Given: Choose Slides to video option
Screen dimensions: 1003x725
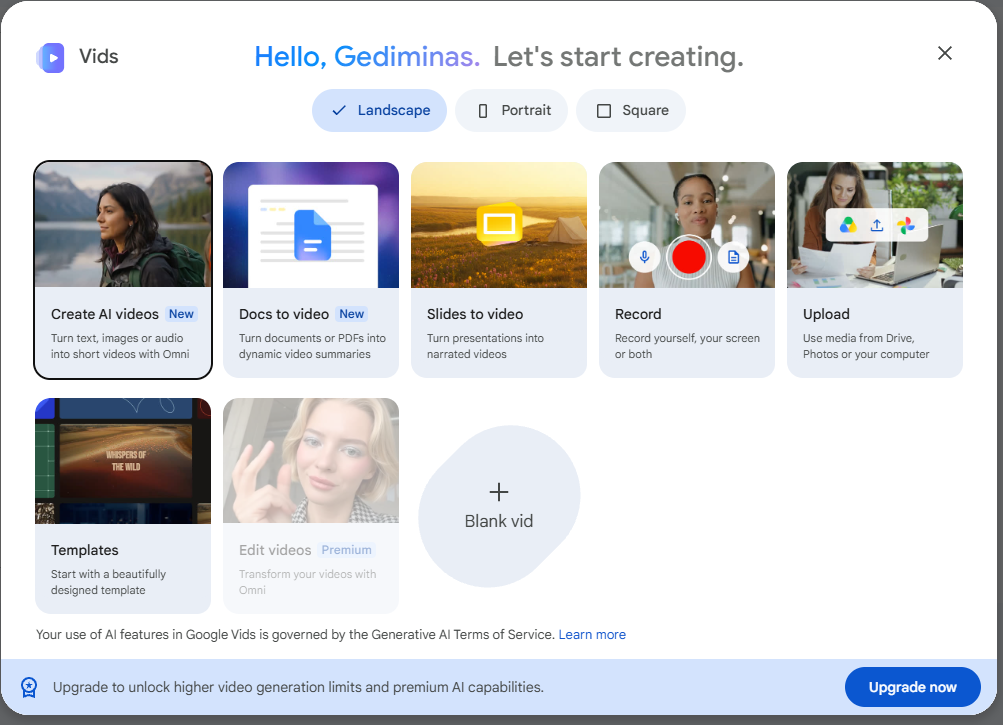Looking at the screenshot, I should 499,270.
